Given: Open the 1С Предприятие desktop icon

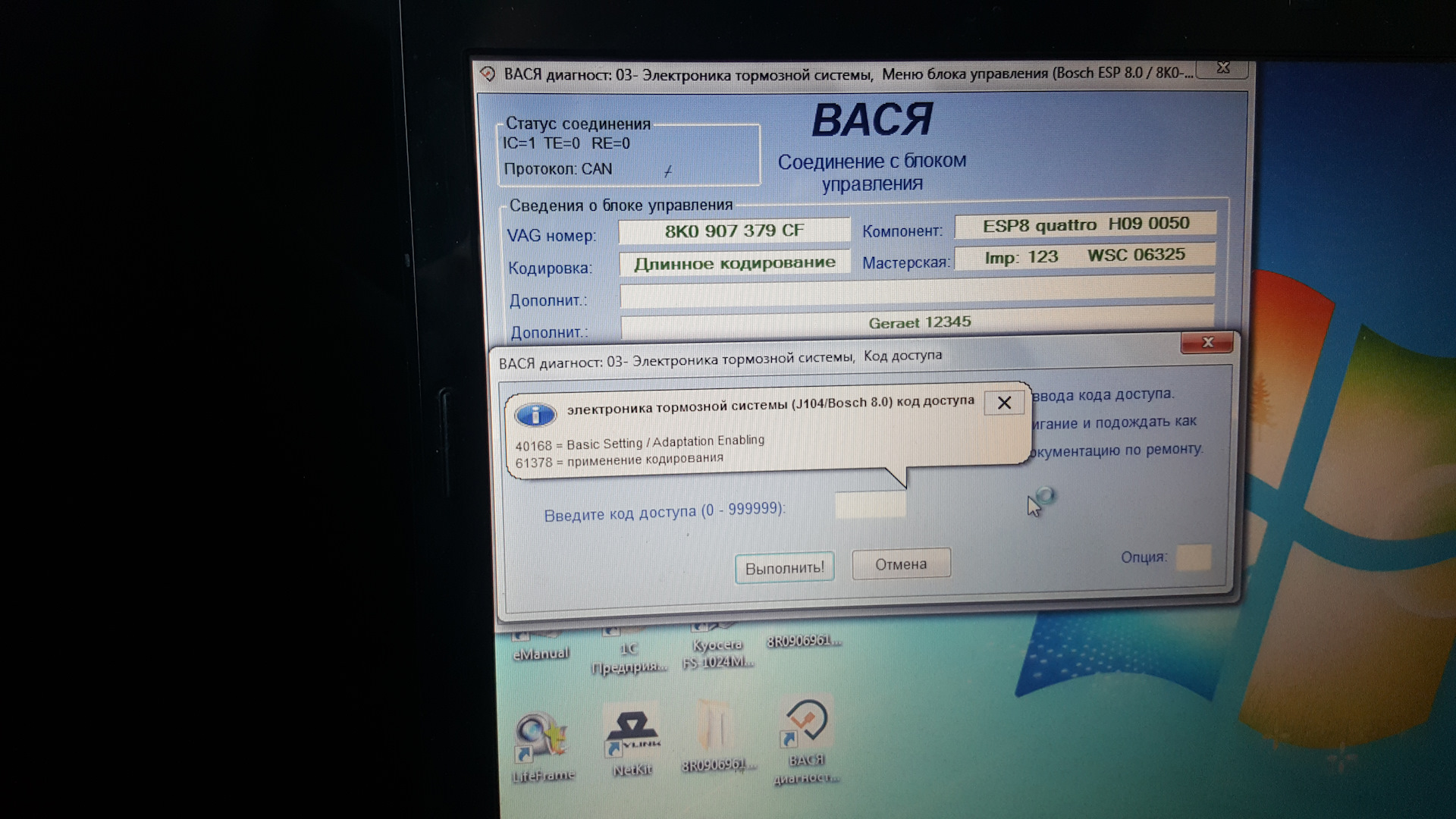Looking at the screenshot, I should pos(629,651).
